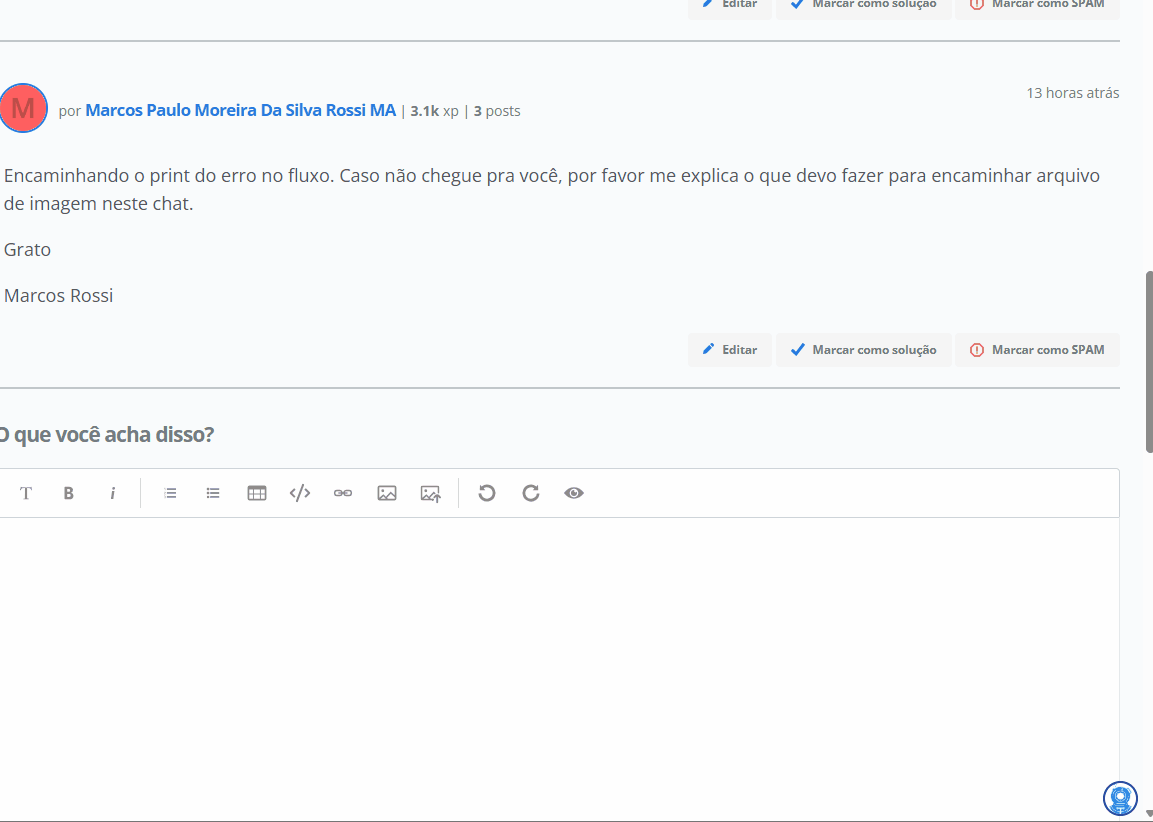Mark Marcos Rossi's post as SPAM
Screen dimensions: 1153x822
point(1037,350)
